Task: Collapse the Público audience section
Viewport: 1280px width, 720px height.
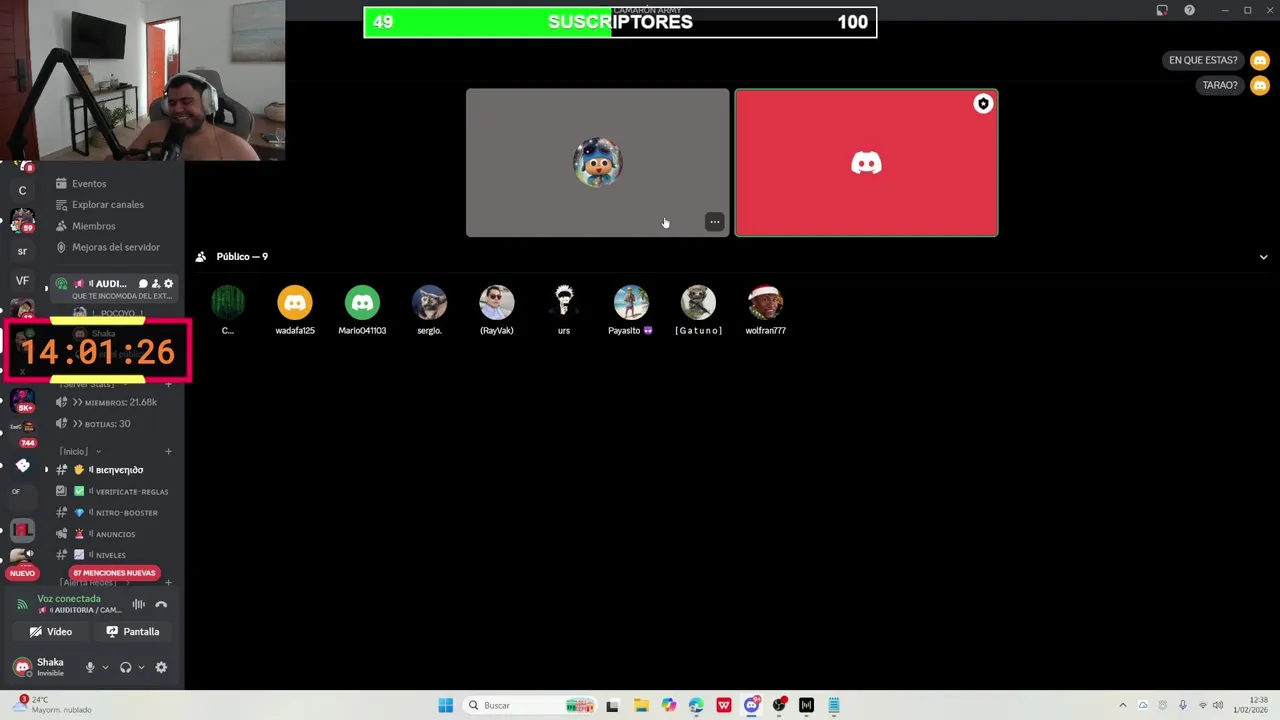Action: pos(1263,257)
